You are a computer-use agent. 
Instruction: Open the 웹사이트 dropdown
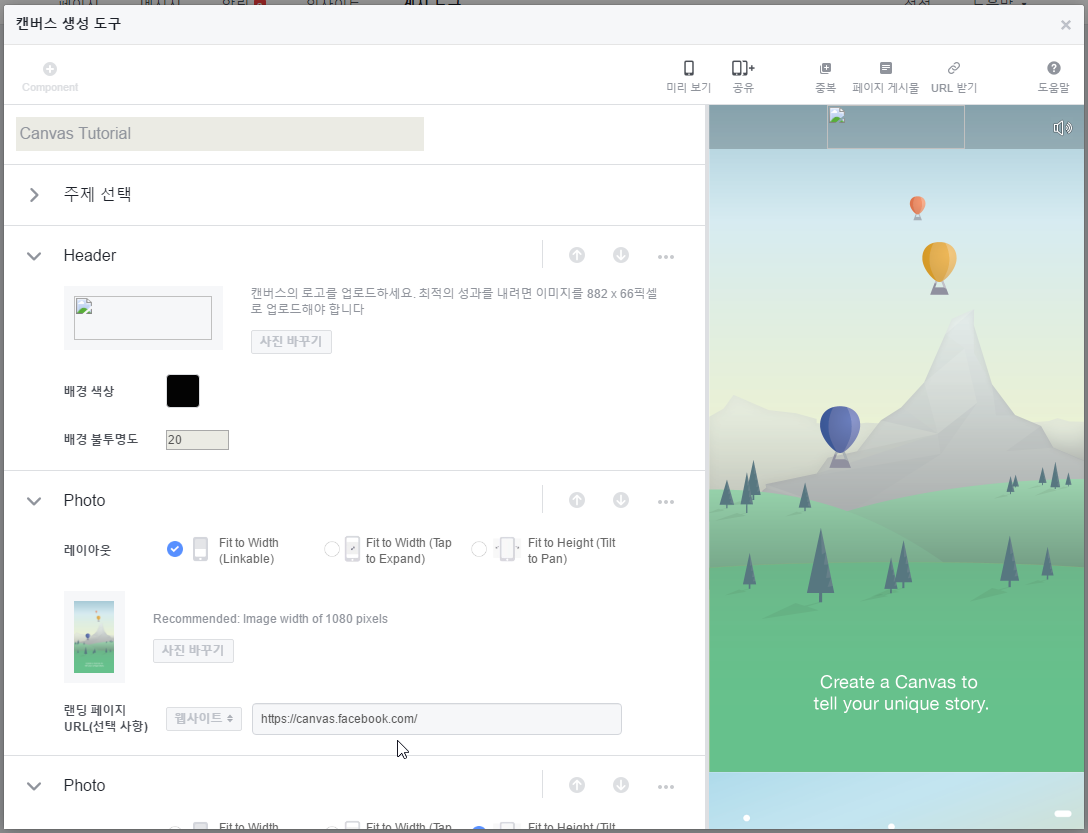203,718
